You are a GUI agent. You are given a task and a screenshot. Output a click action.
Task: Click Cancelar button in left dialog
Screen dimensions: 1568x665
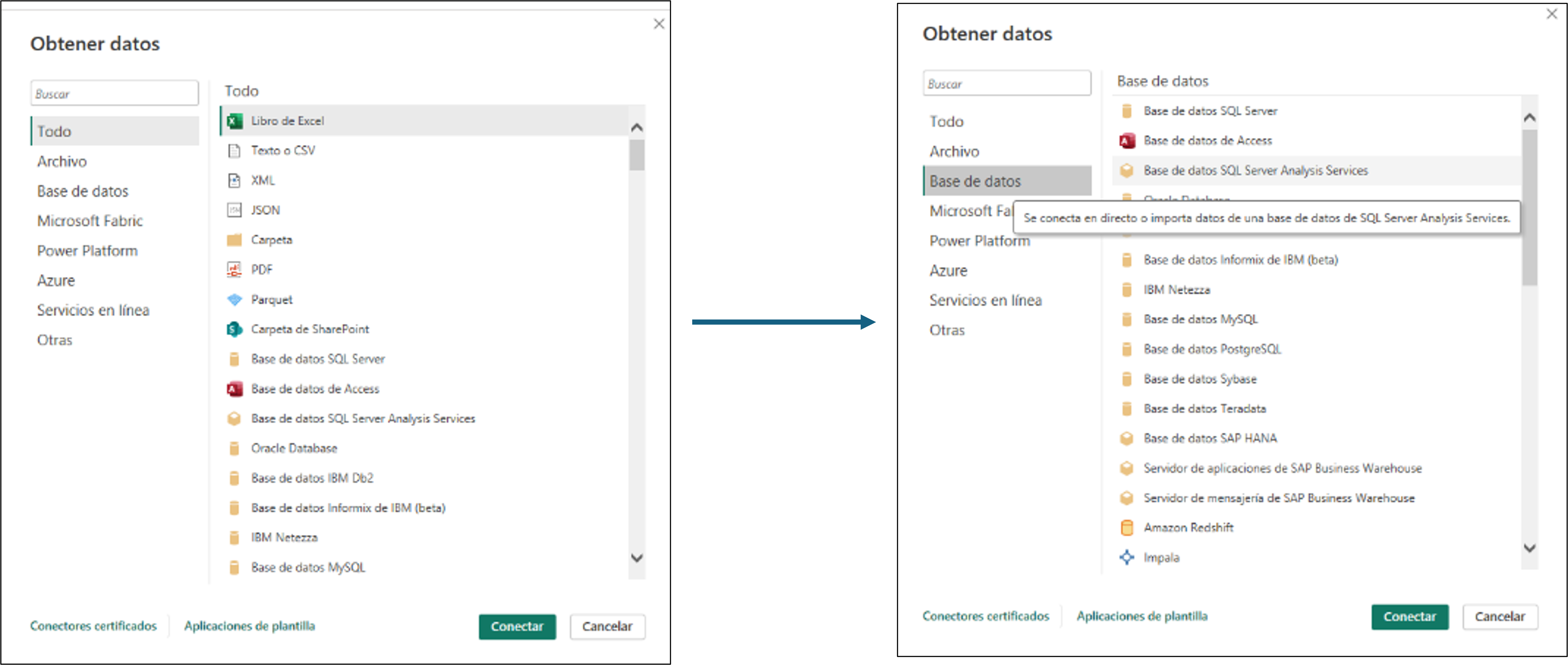(608, 627)
